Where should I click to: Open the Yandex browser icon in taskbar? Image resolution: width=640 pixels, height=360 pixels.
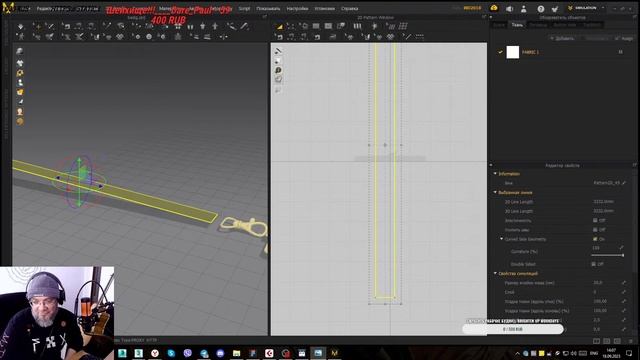(155, 353)
